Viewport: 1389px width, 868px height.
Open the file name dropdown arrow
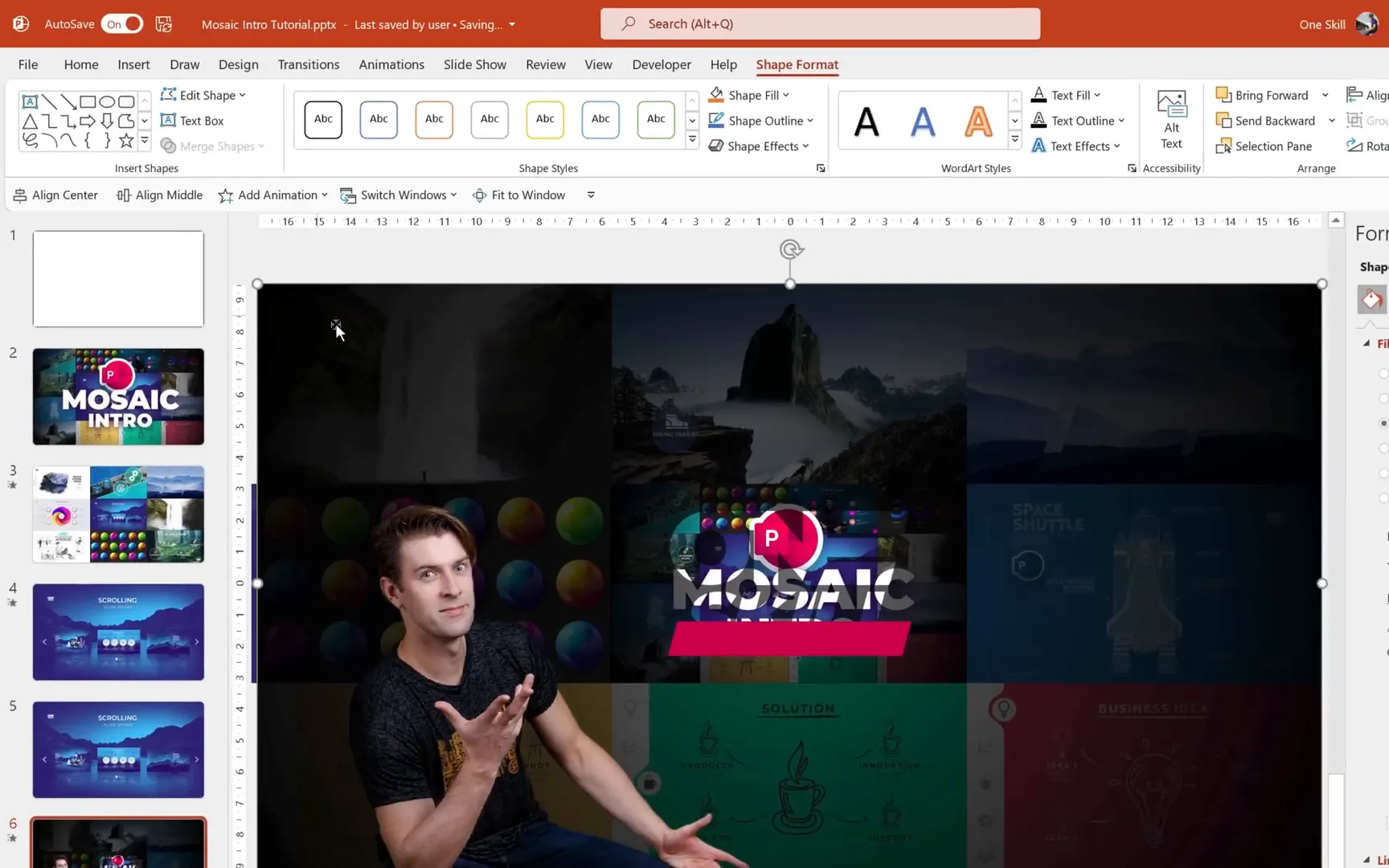pos(512,24)
